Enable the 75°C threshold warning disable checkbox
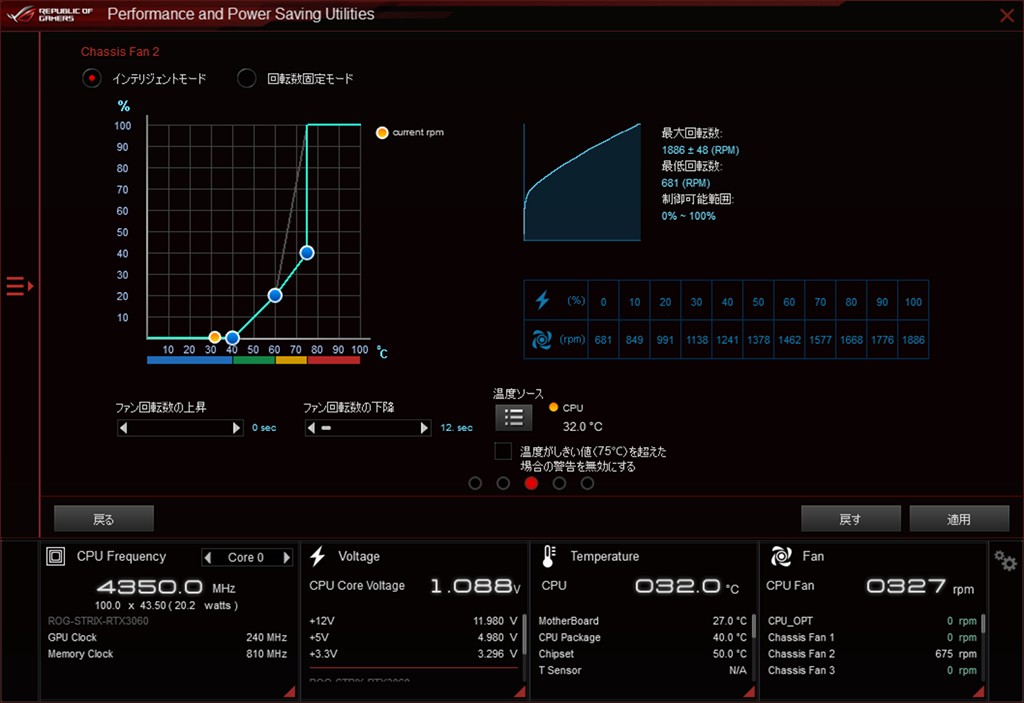The height and width of the screenshot is (703, 1024). (503, 452)
